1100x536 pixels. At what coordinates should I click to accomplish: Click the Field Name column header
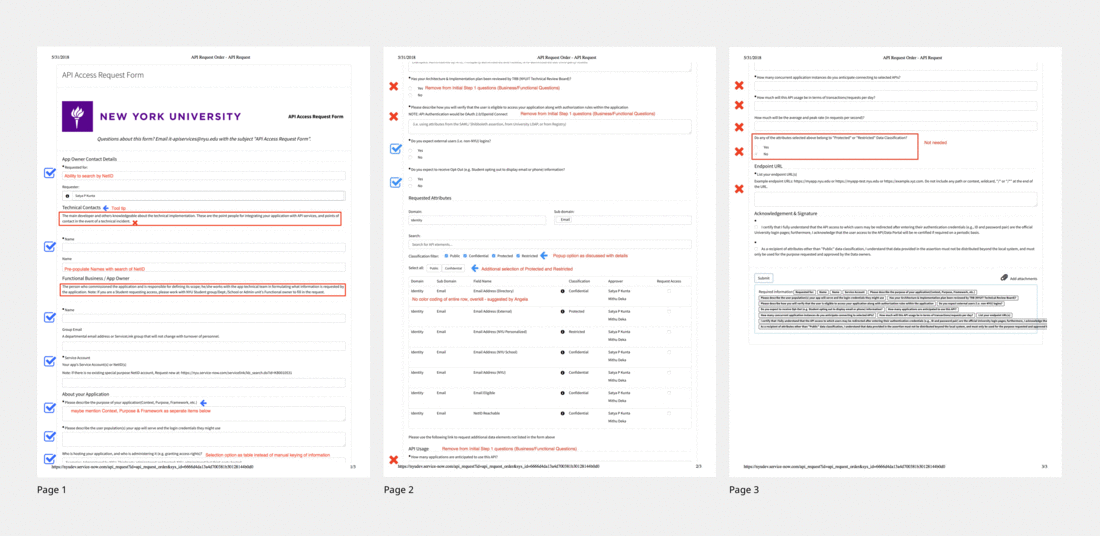[483, 280]
